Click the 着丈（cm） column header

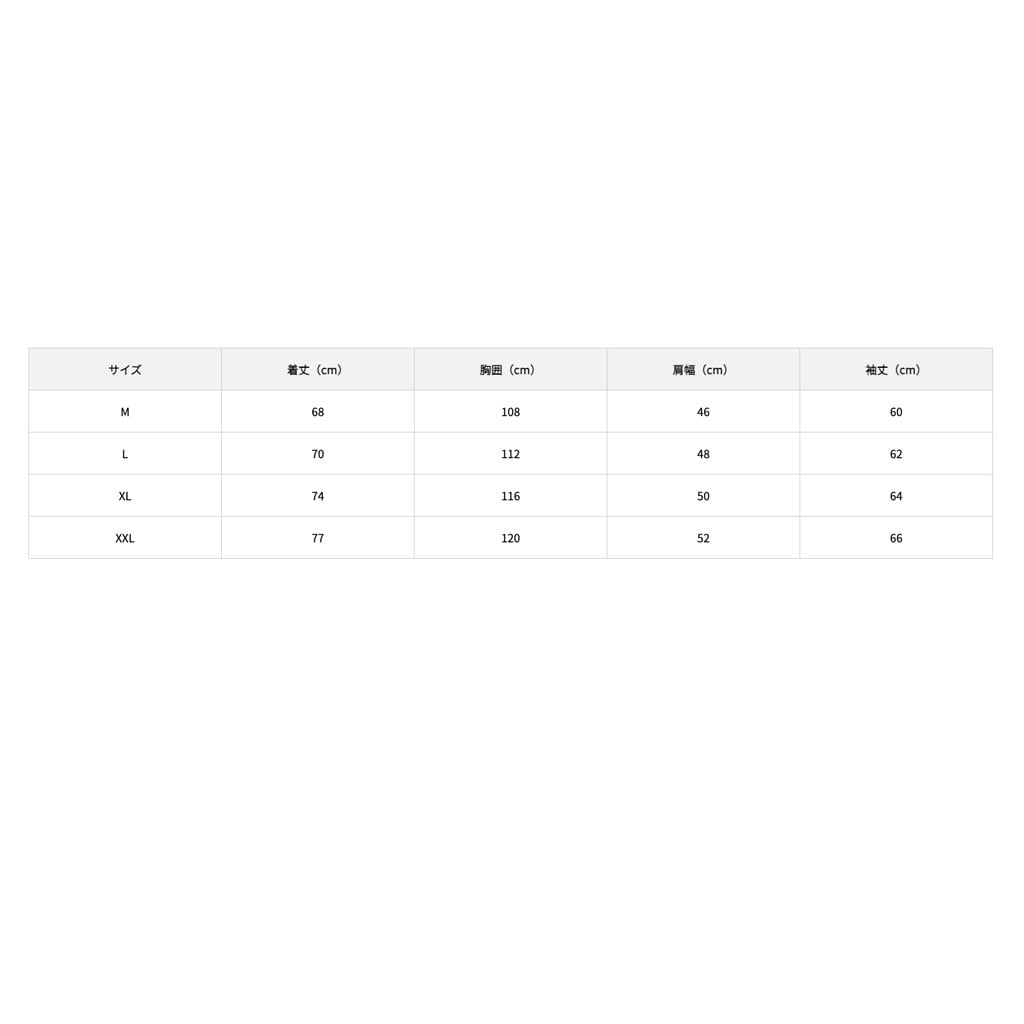click(317, 370)
